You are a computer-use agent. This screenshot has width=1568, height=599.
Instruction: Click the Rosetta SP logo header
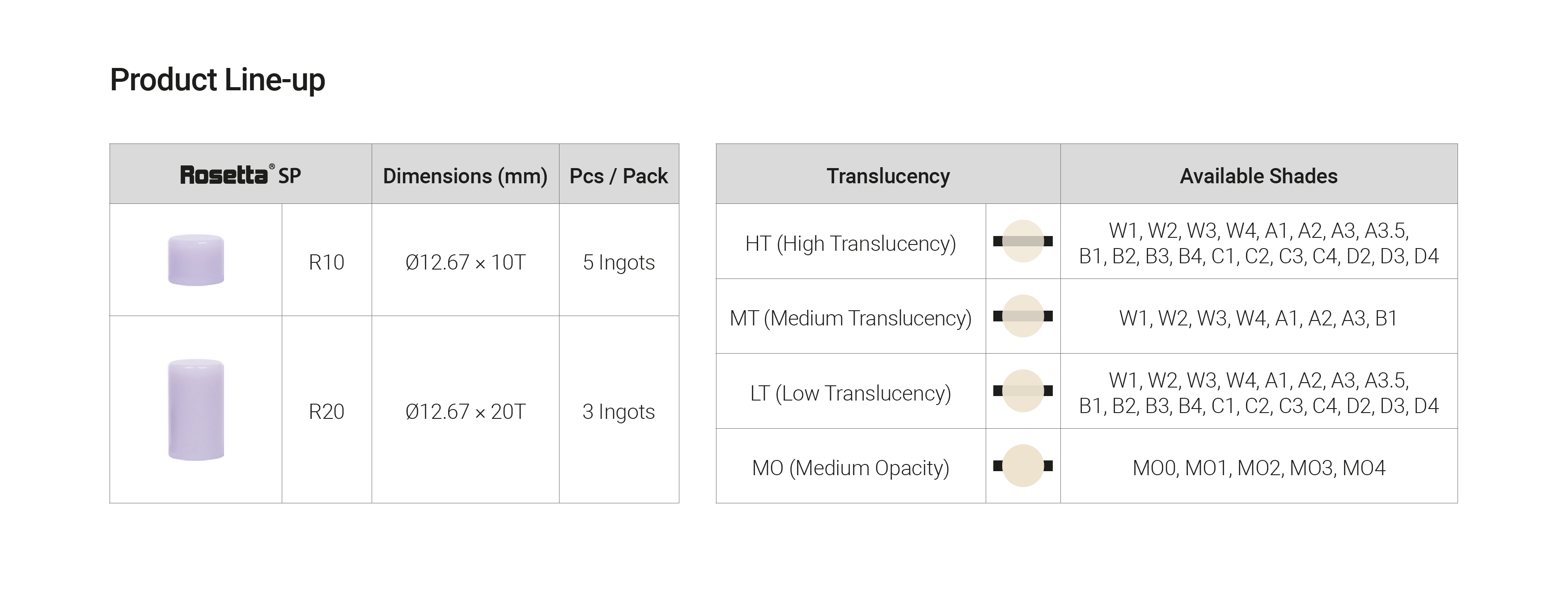tap(241, 175)
